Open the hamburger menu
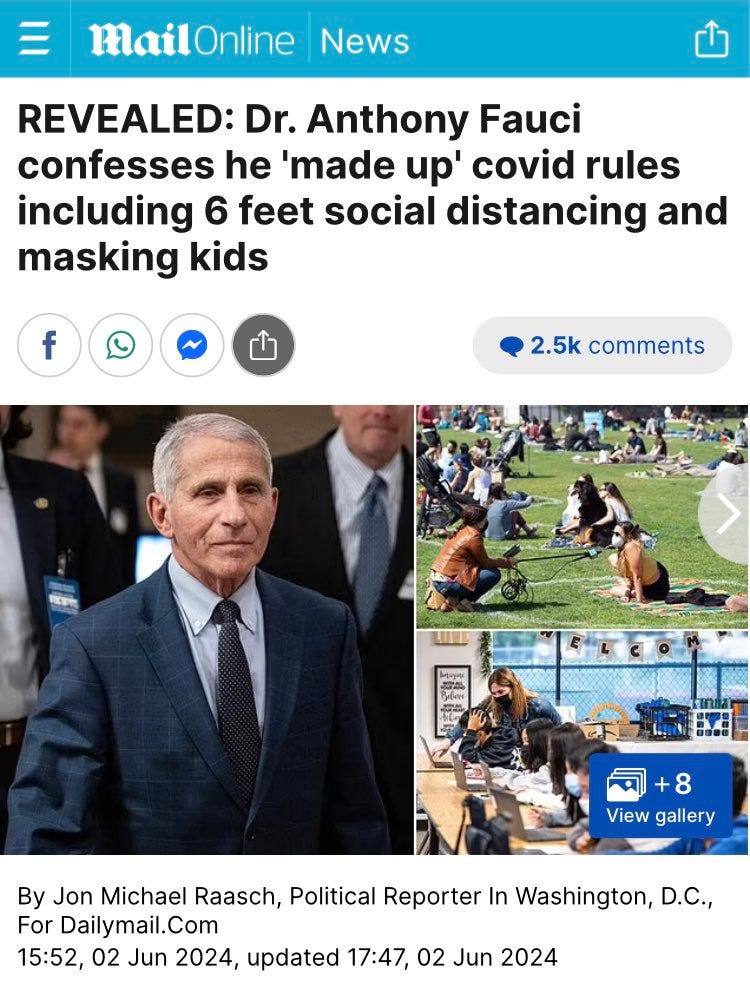The height and width of the screenshot is (998, 750). click(34, 39)
